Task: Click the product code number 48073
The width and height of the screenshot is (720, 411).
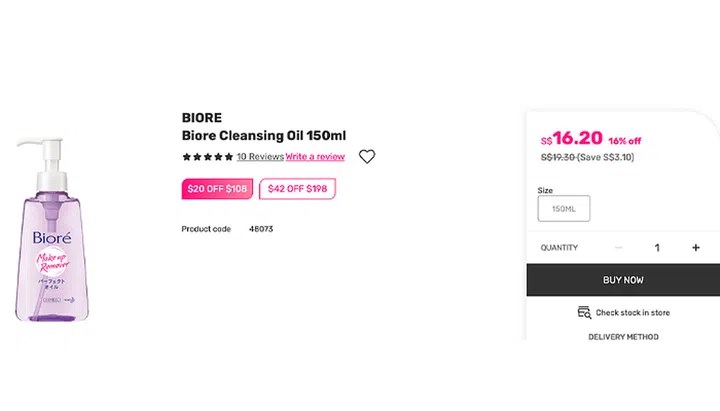Action: click(261, 229)
